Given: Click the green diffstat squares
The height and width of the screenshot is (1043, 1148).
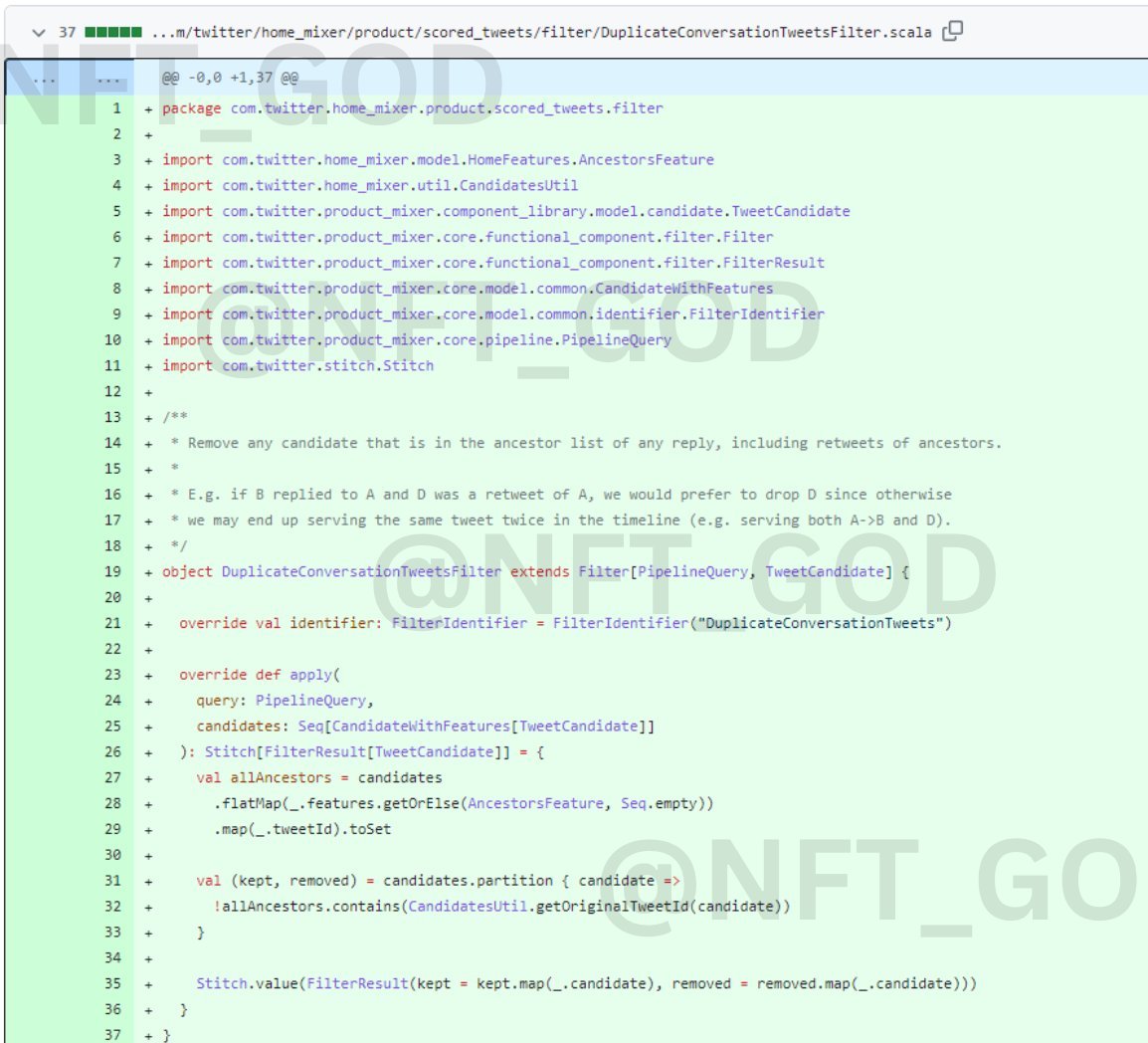Looking at the screenshot, I should point(112,32).
